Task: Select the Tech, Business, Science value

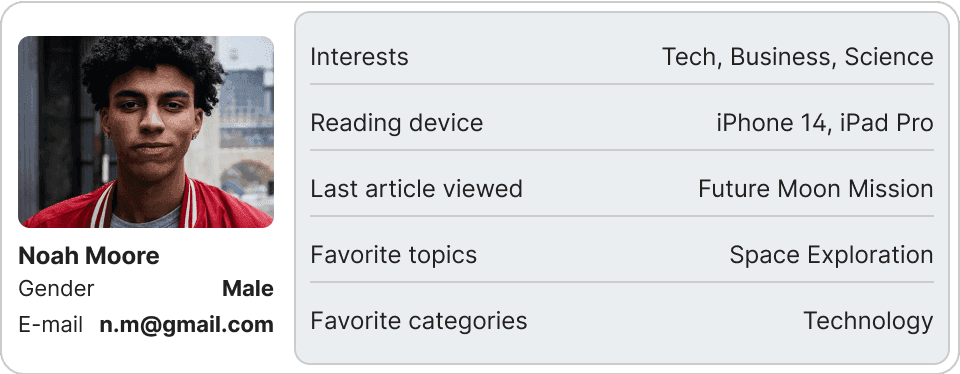Action: tap(798, 57)
